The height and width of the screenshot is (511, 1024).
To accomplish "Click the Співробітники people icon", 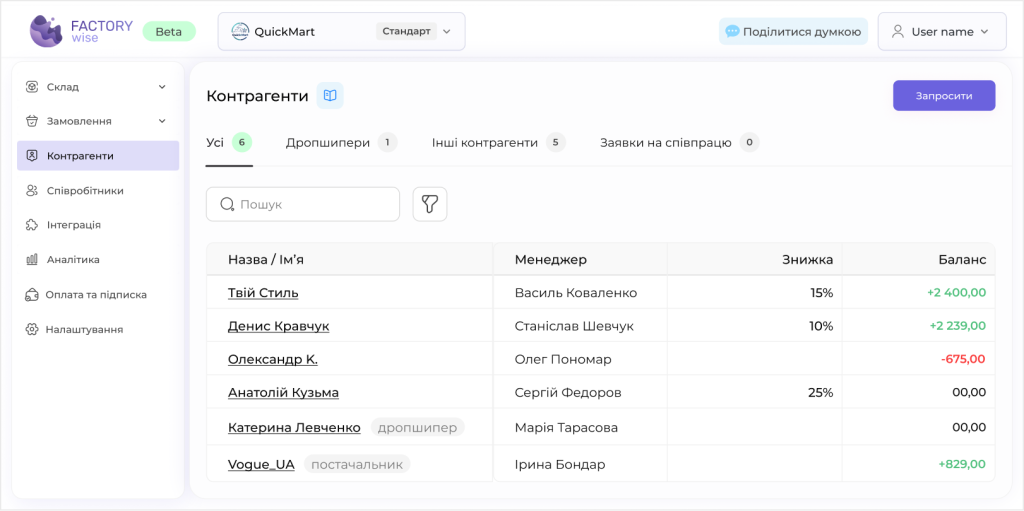I will pyautogui.click(x=31, y=191).
